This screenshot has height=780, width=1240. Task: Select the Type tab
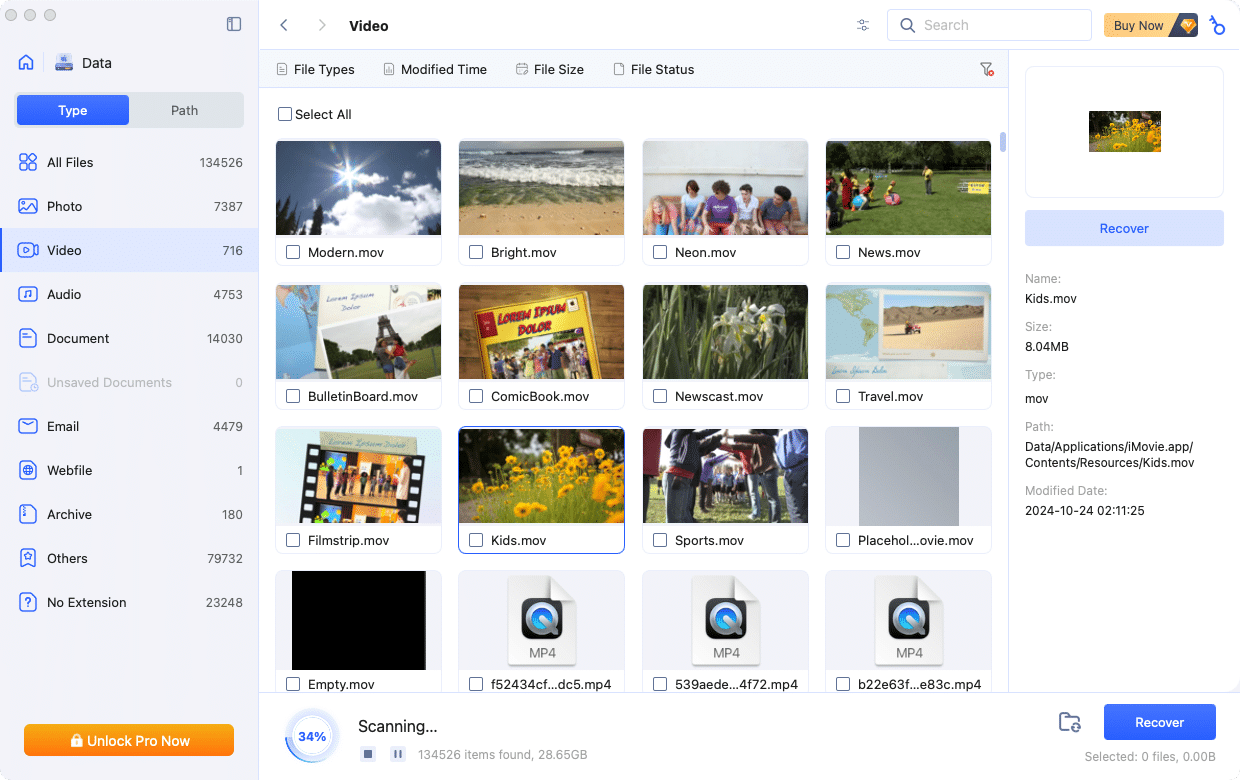coord(72,110)
